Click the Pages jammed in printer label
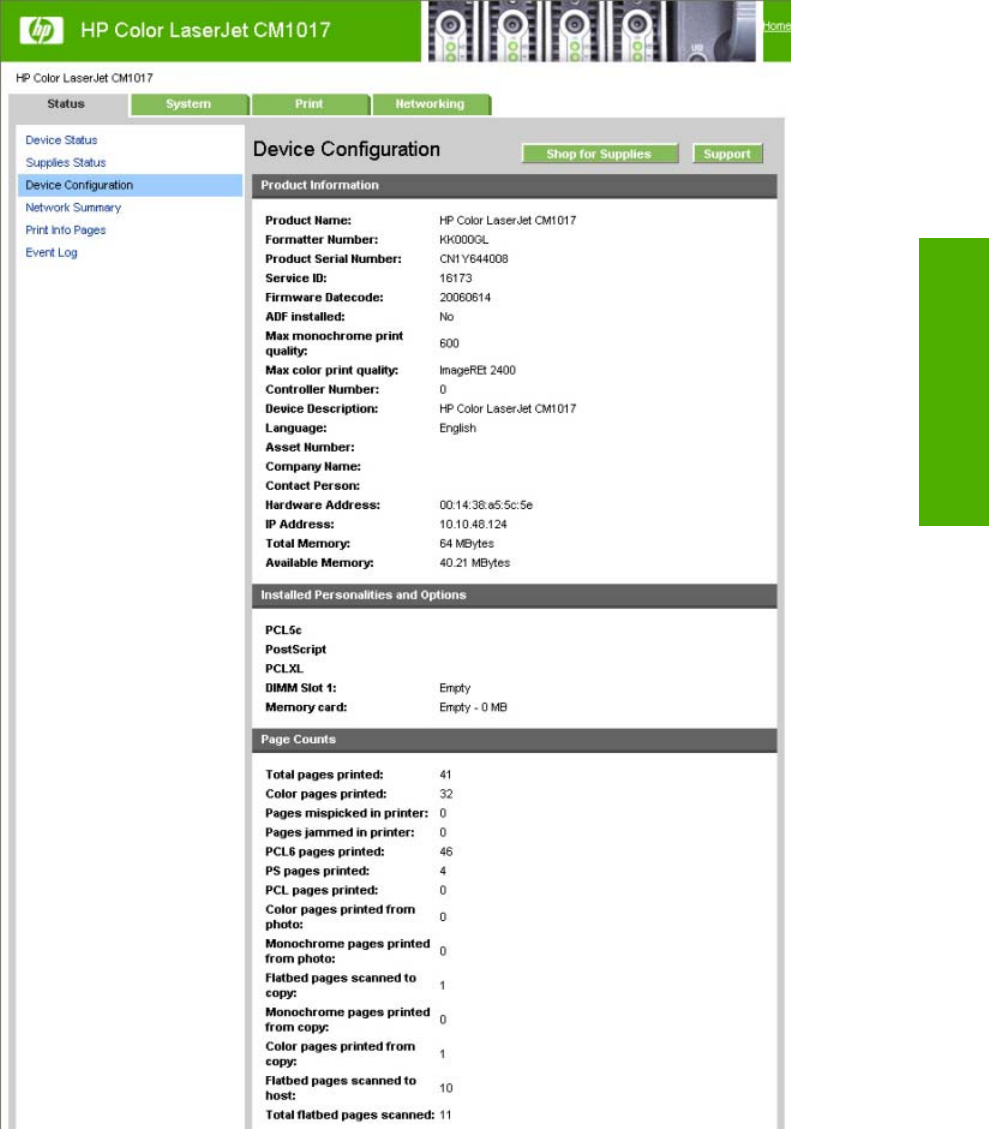Viewport: 989px width, 1129px height. [340, 832]
